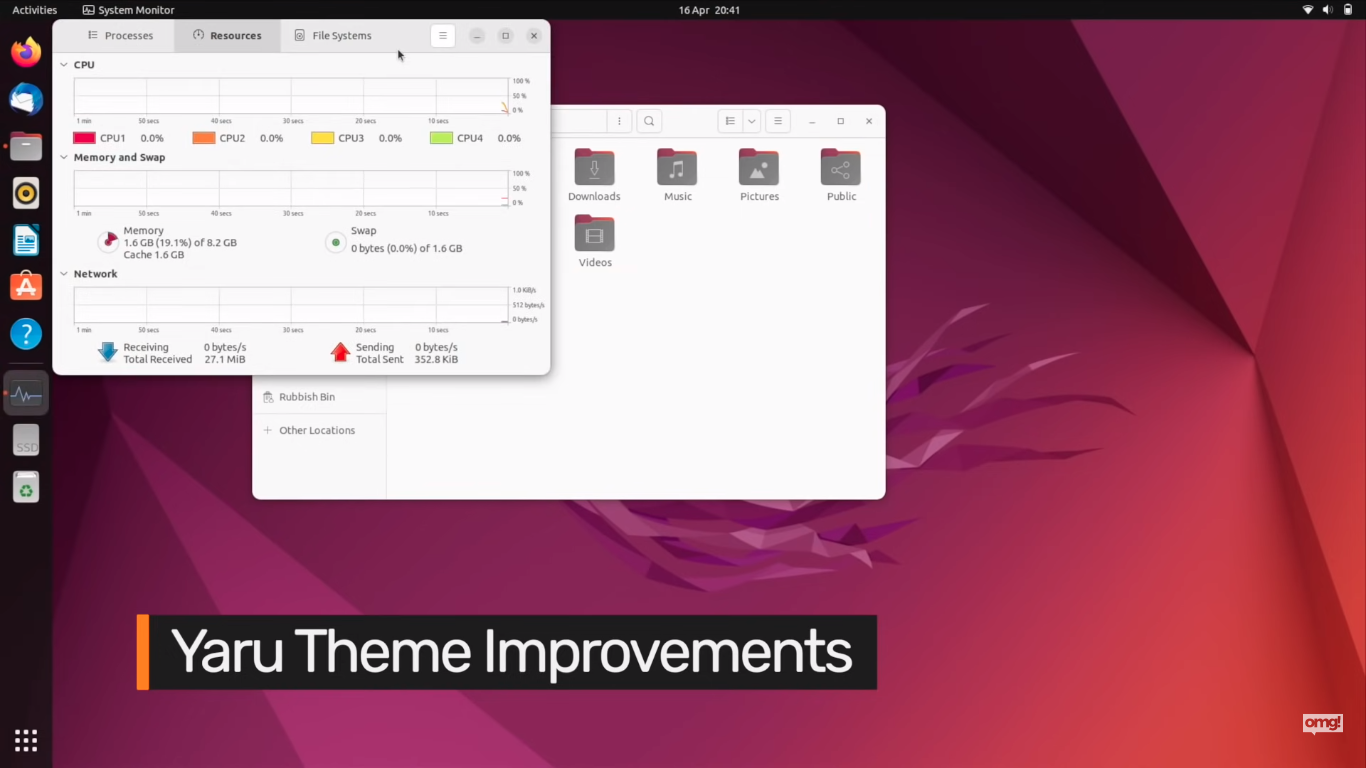The width and height of the screenshot is (1366, 768).
Task: Change the CPU3 yellow color swatch
Action: (322, 138)
